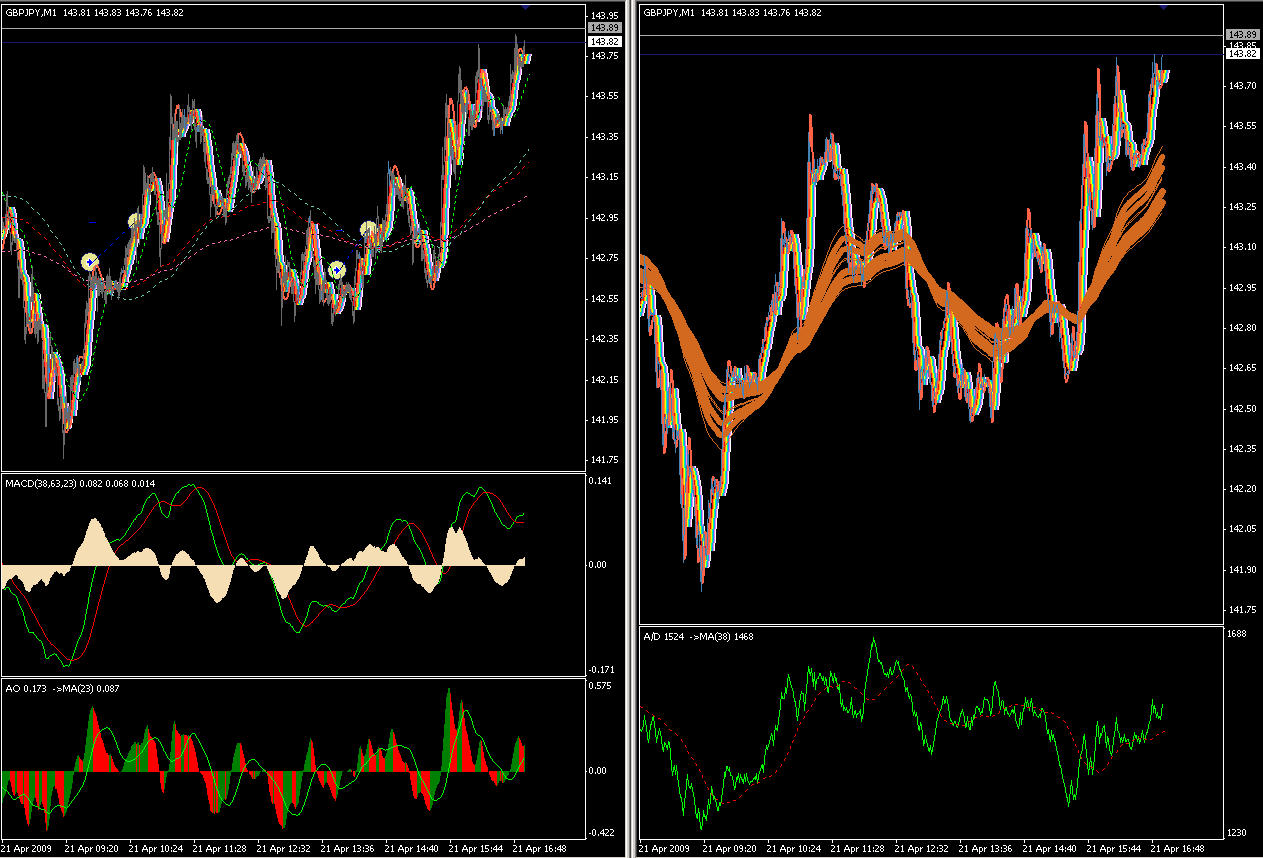Screen dimensions: 1263x858
Task: Select earliest circled trade entry arrow on left chart
Action: click(90, 263)
